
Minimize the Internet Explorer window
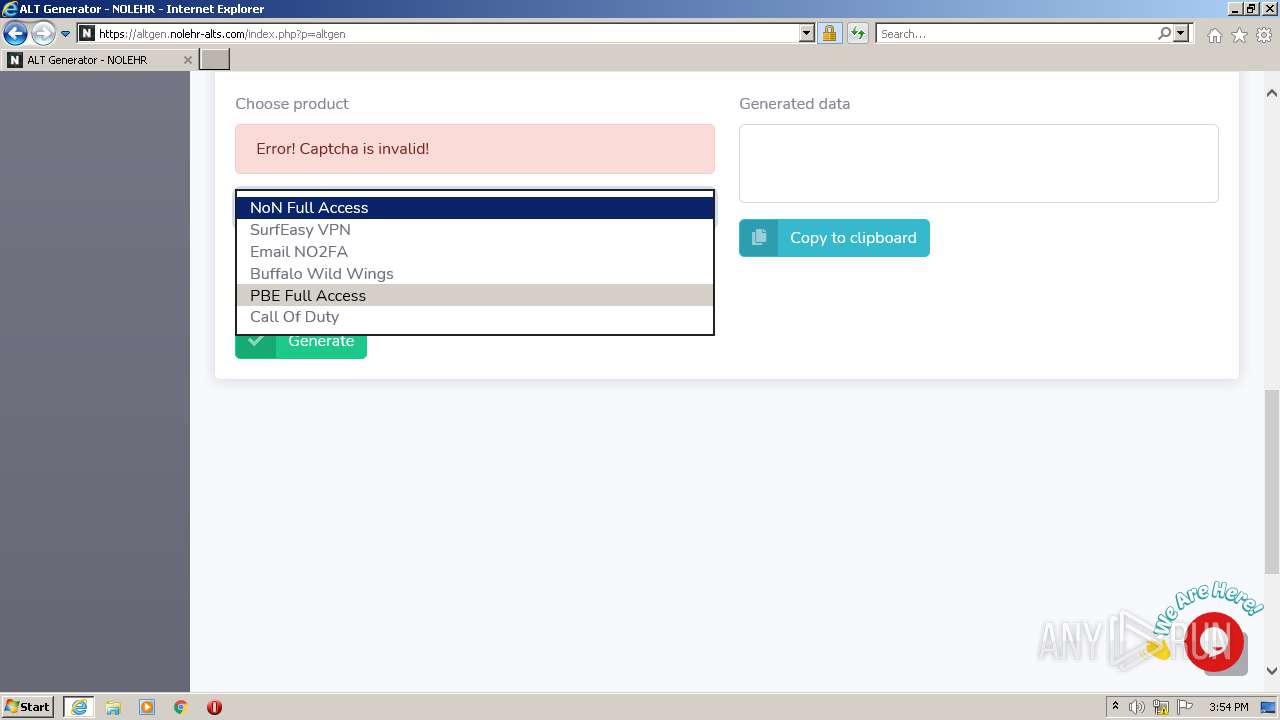(1234, 9)
